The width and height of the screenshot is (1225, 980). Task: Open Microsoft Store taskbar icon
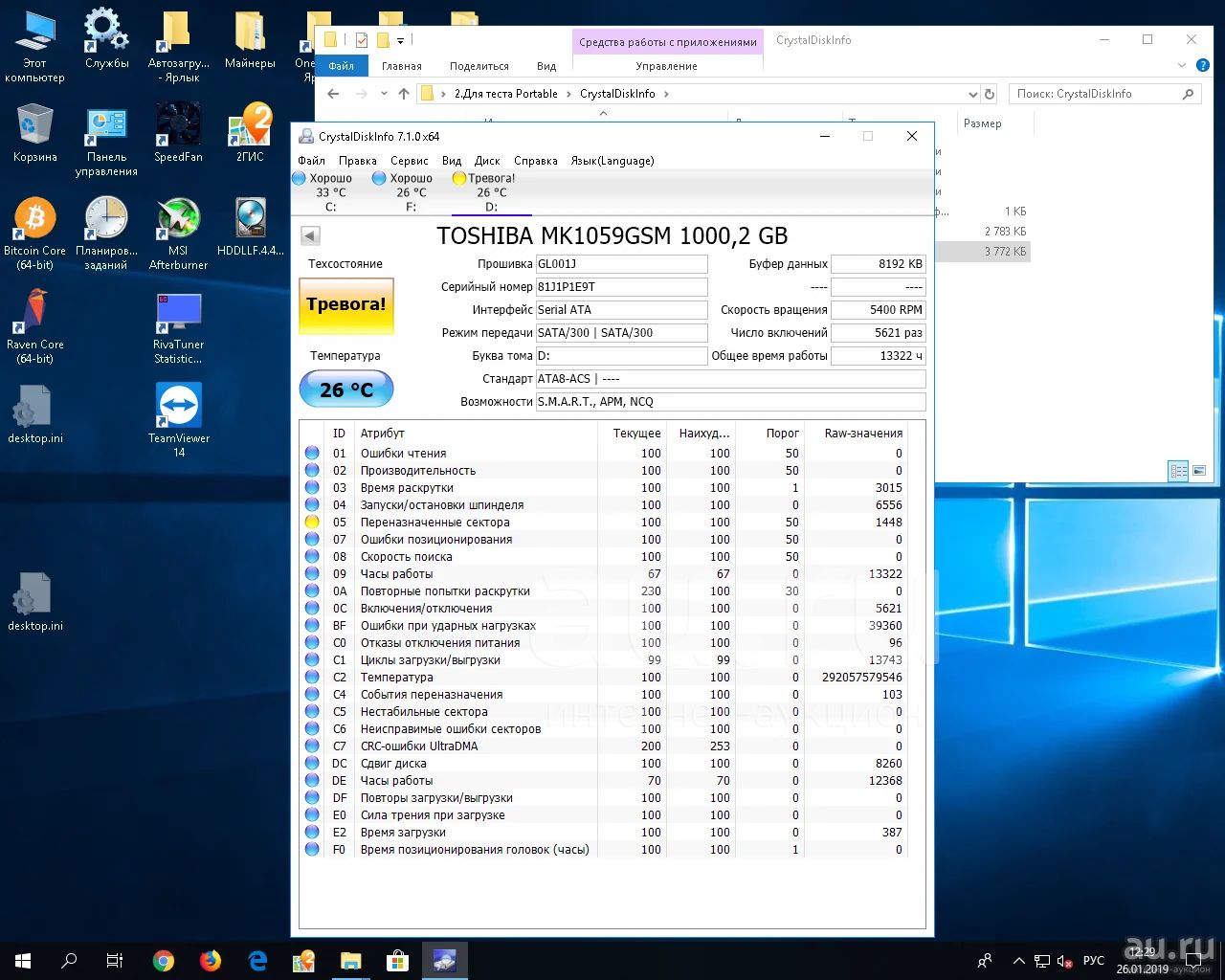click(x=397, y=961)
